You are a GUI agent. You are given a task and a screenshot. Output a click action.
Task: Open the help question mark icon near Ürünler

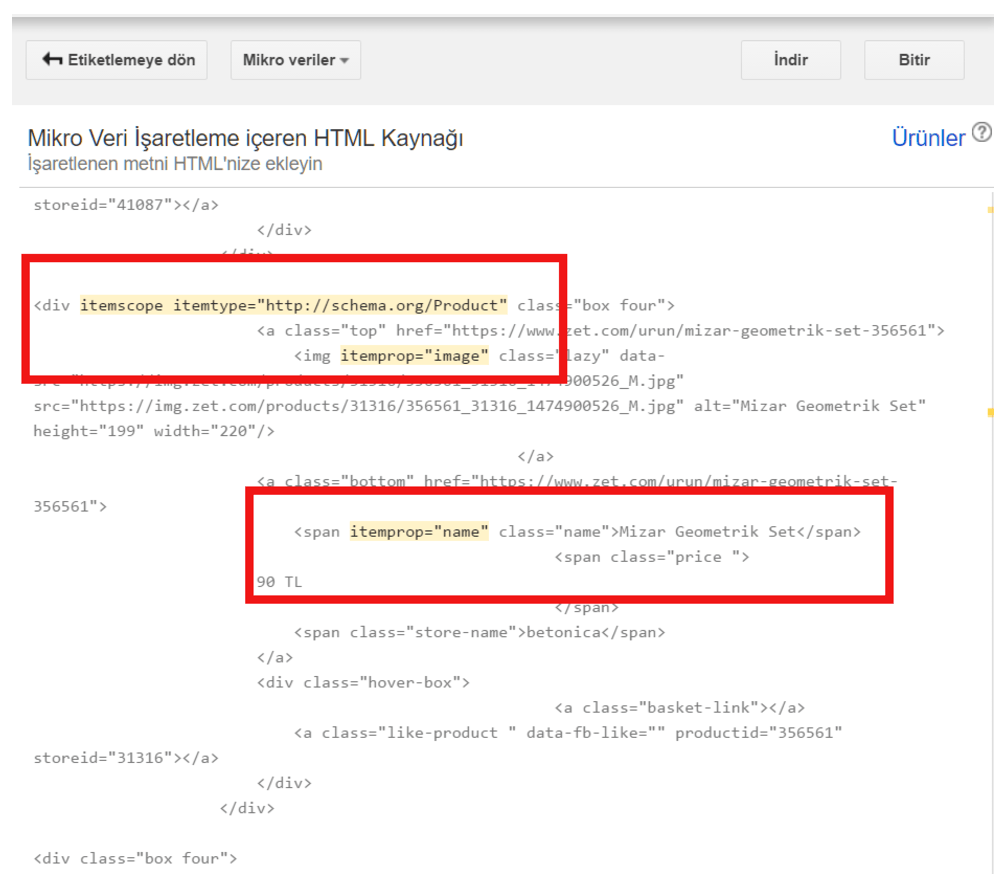[982, 132]
